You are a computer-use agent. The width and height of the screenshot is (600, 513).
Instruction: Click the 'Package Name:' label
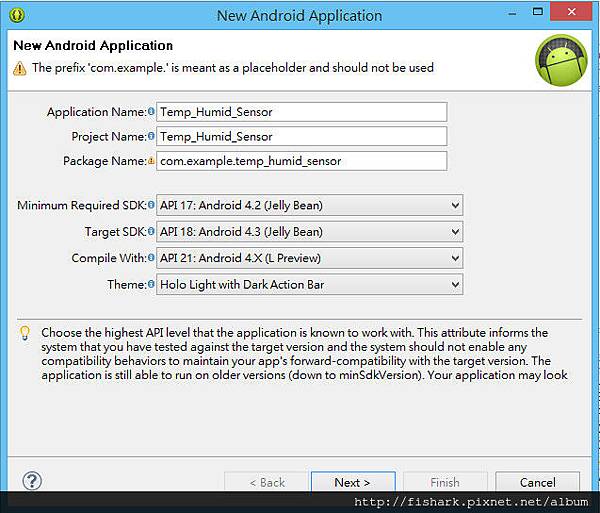105,161
